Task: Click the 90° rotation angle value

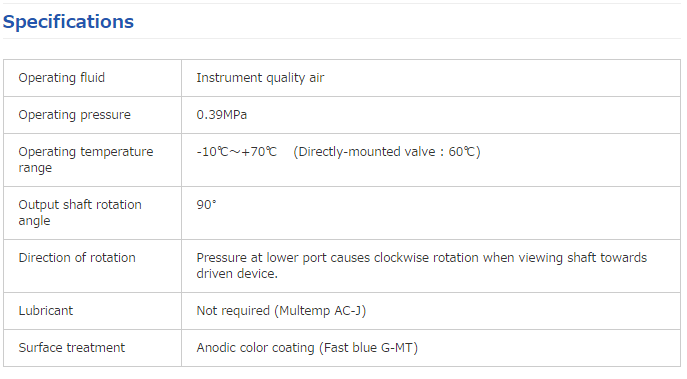Action: click(206, 205)
